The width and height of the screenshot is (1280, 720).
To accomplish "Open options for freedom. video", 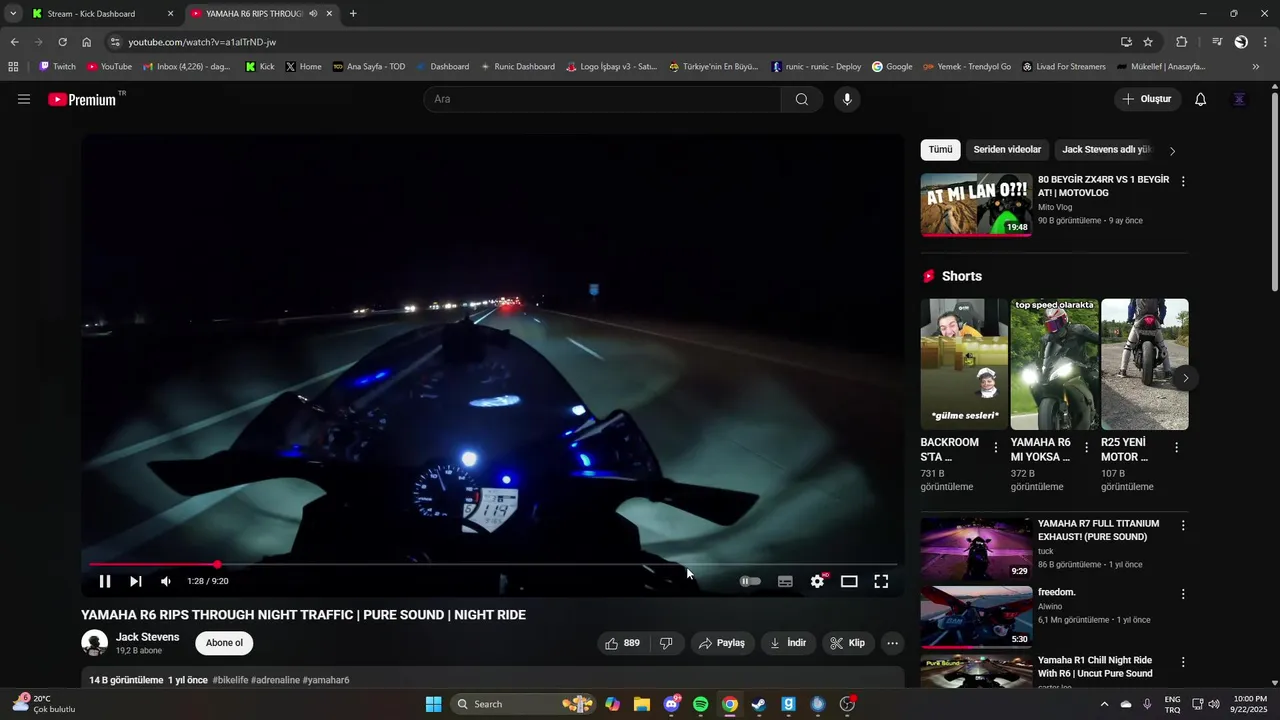I will 1183,594.
